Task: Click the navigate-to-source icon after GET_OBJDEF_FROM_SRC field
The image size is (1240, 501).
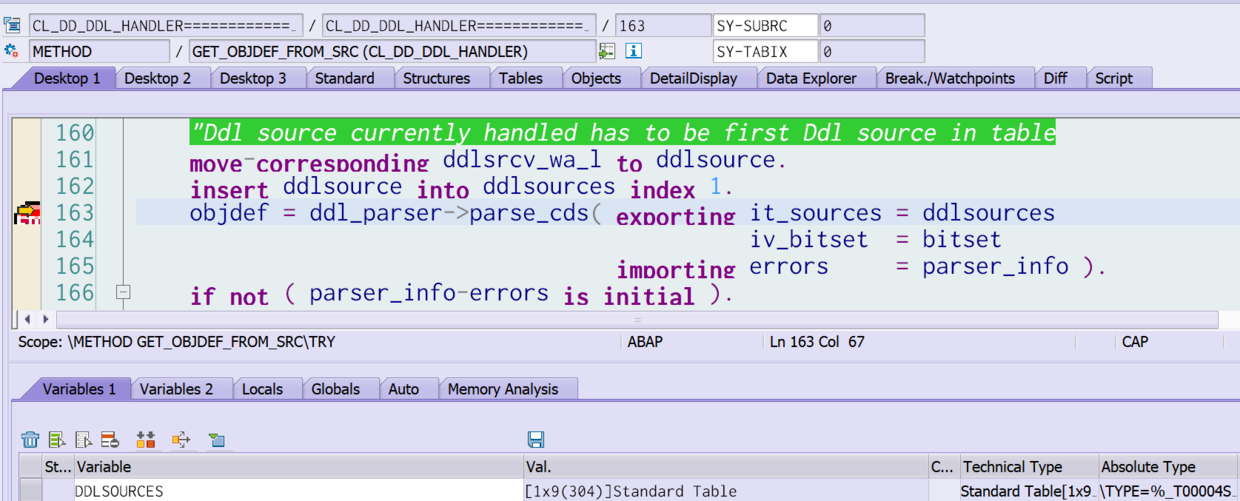Action: pyautogui.click(x=607, y=51)
